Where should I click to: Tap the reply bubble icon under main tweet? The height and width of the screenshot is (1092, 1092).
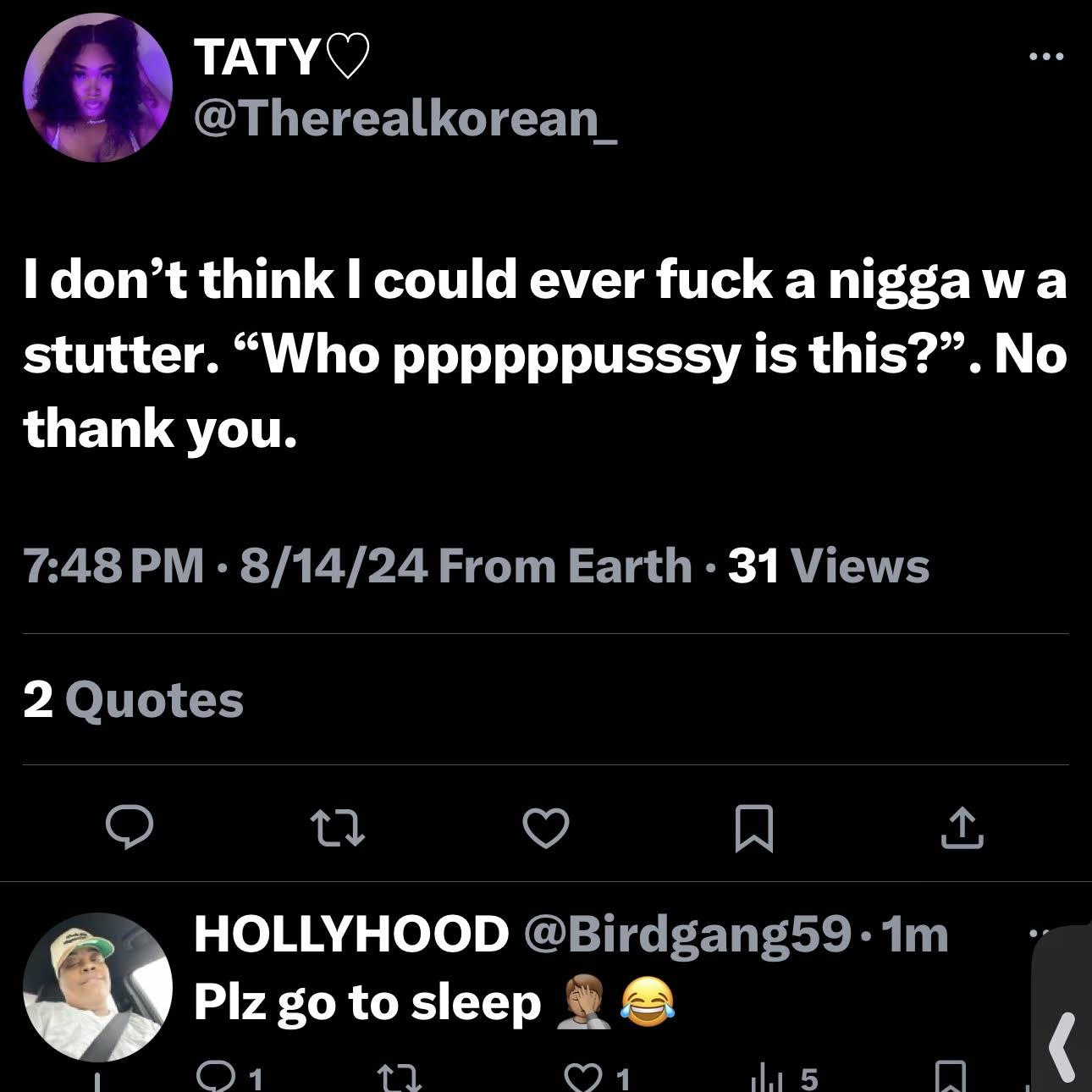coord(130,827)
